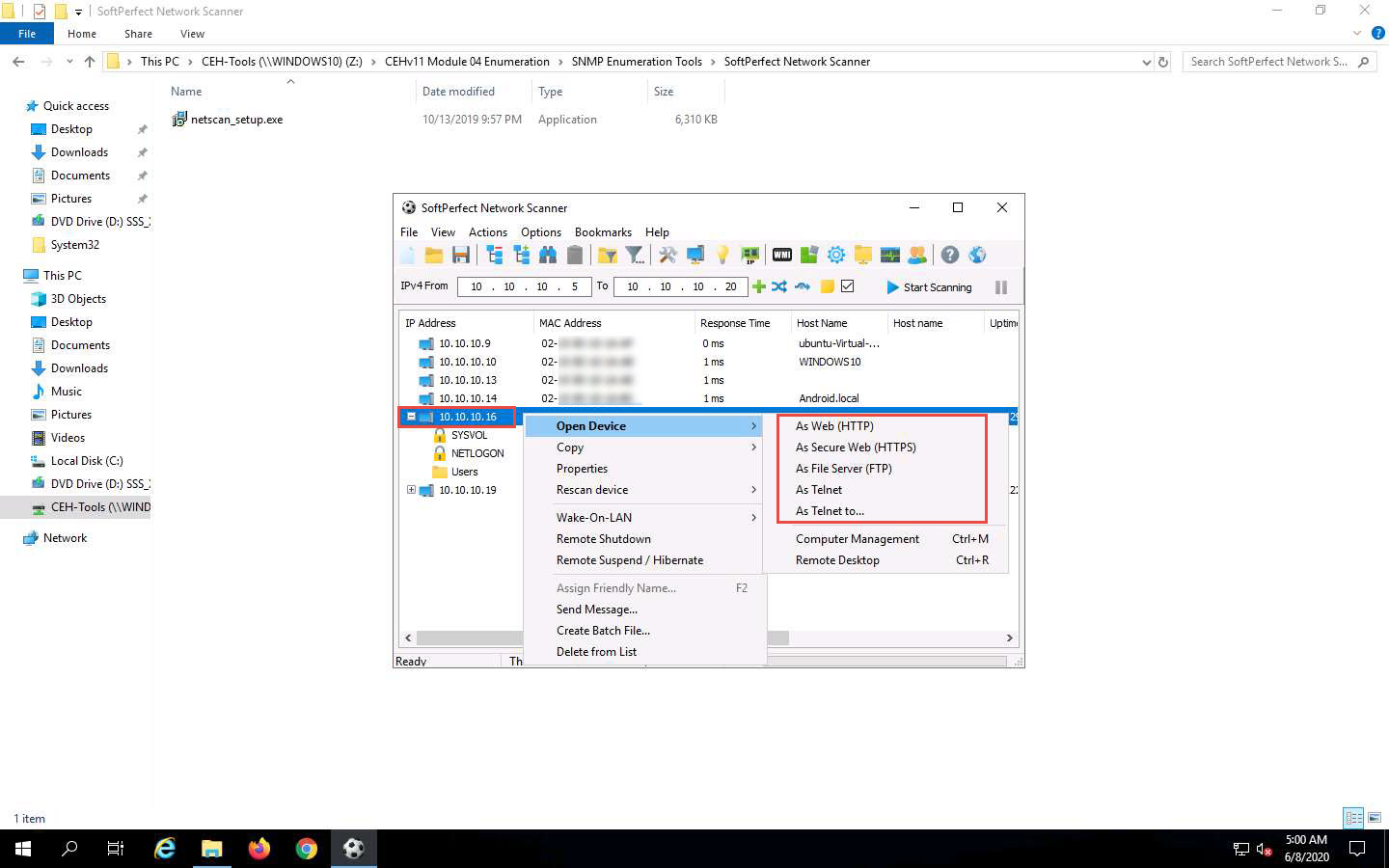Click the blue shuffle arrows icon
The height and width of the screenshot is (868, 1389).
point(779,286)
